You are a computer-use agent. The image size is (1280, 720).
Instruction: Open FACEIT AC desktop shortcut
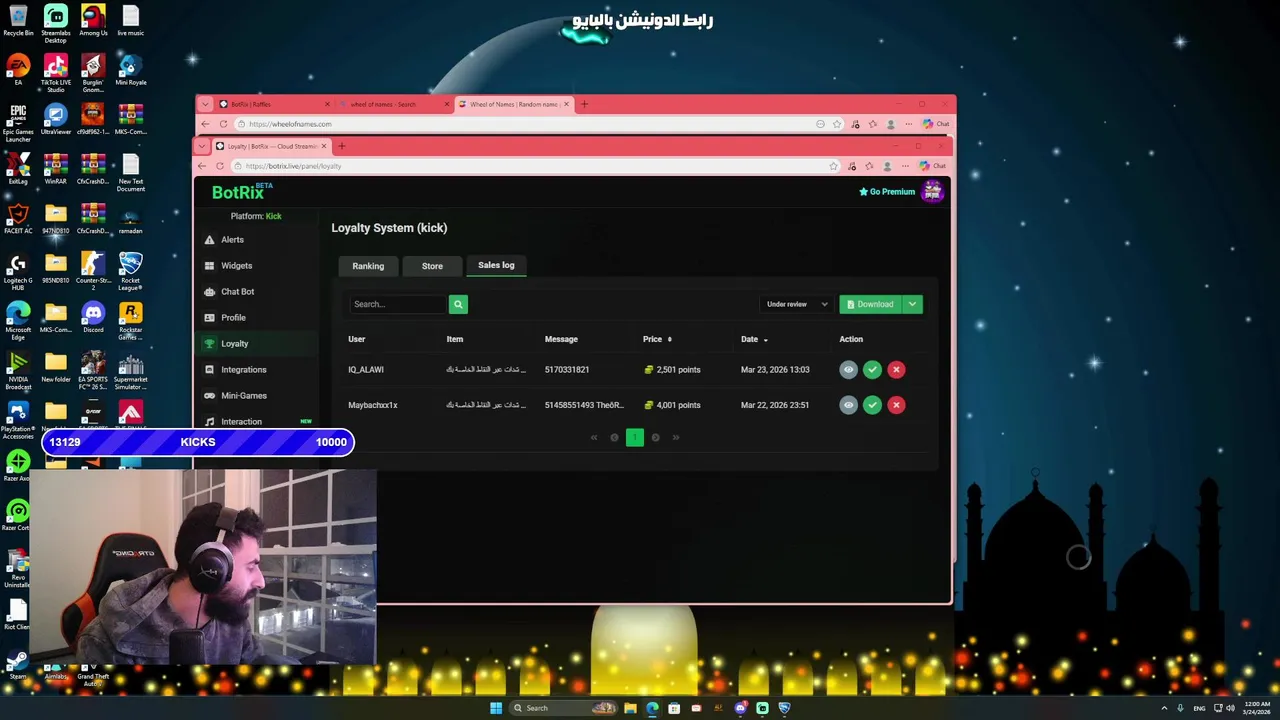(x=18, y=219)
